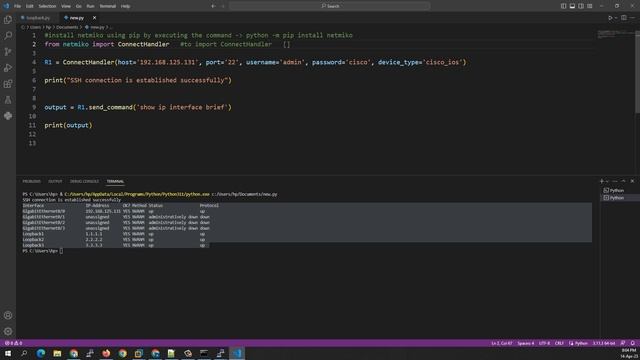Toggle secondary side bar visibility
The height and width of the screenshot is (360, 640).
581,6
